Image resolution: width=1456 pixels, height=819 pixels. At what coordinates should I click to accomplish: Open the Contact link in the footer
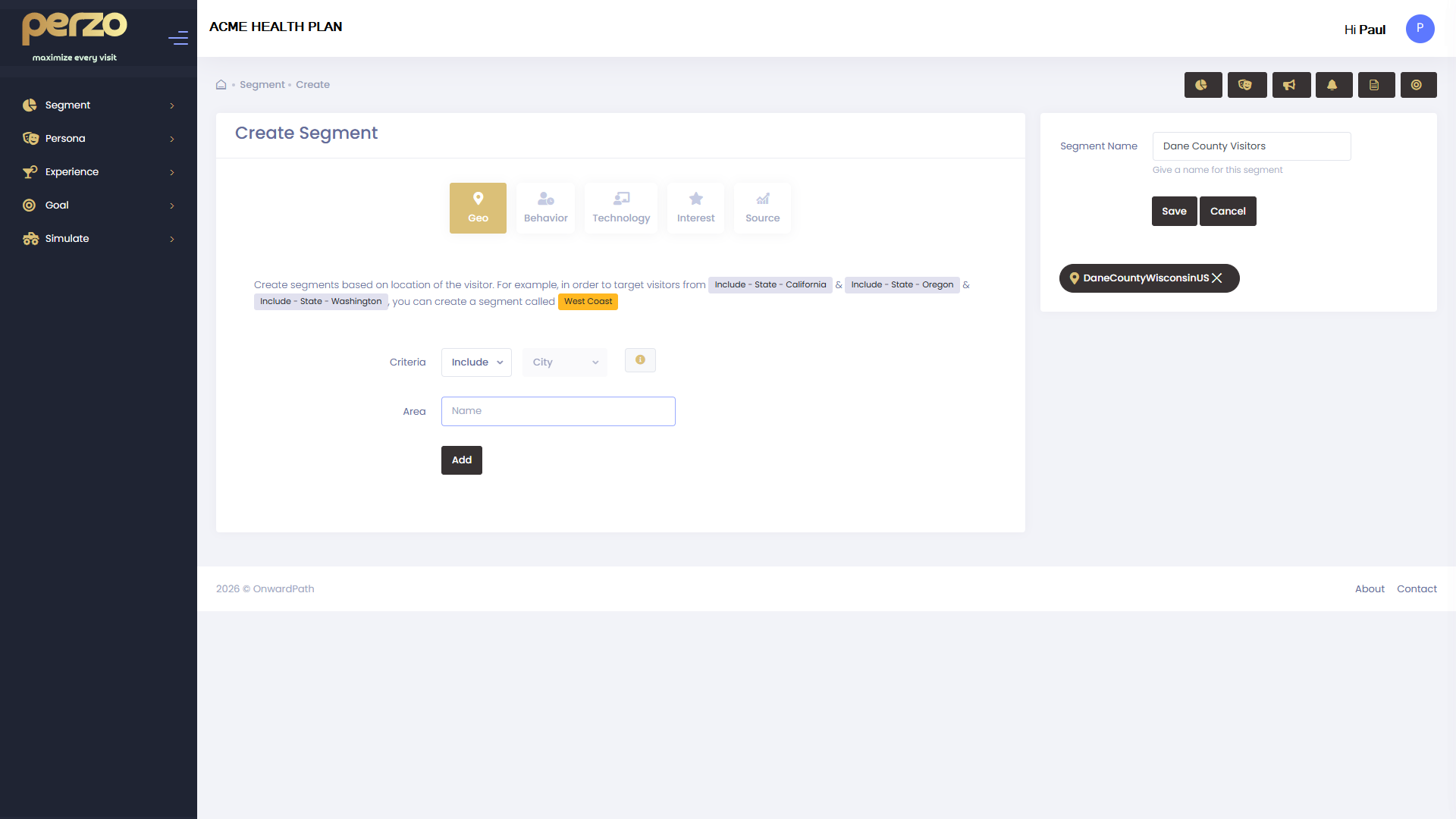1417,588
